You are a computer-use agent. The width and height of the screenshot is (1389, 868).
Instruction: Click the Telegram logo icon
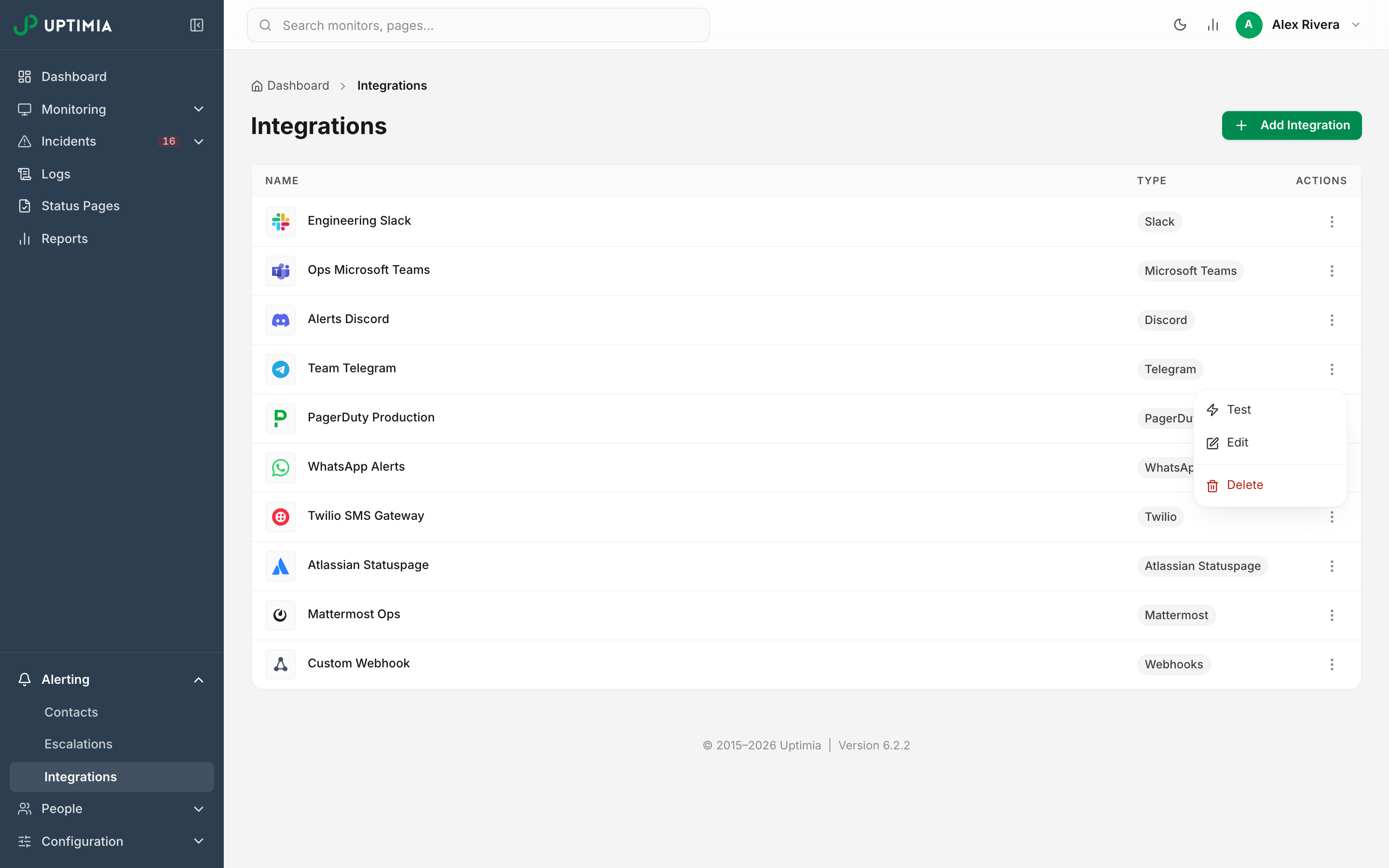(x=281, y=369)
